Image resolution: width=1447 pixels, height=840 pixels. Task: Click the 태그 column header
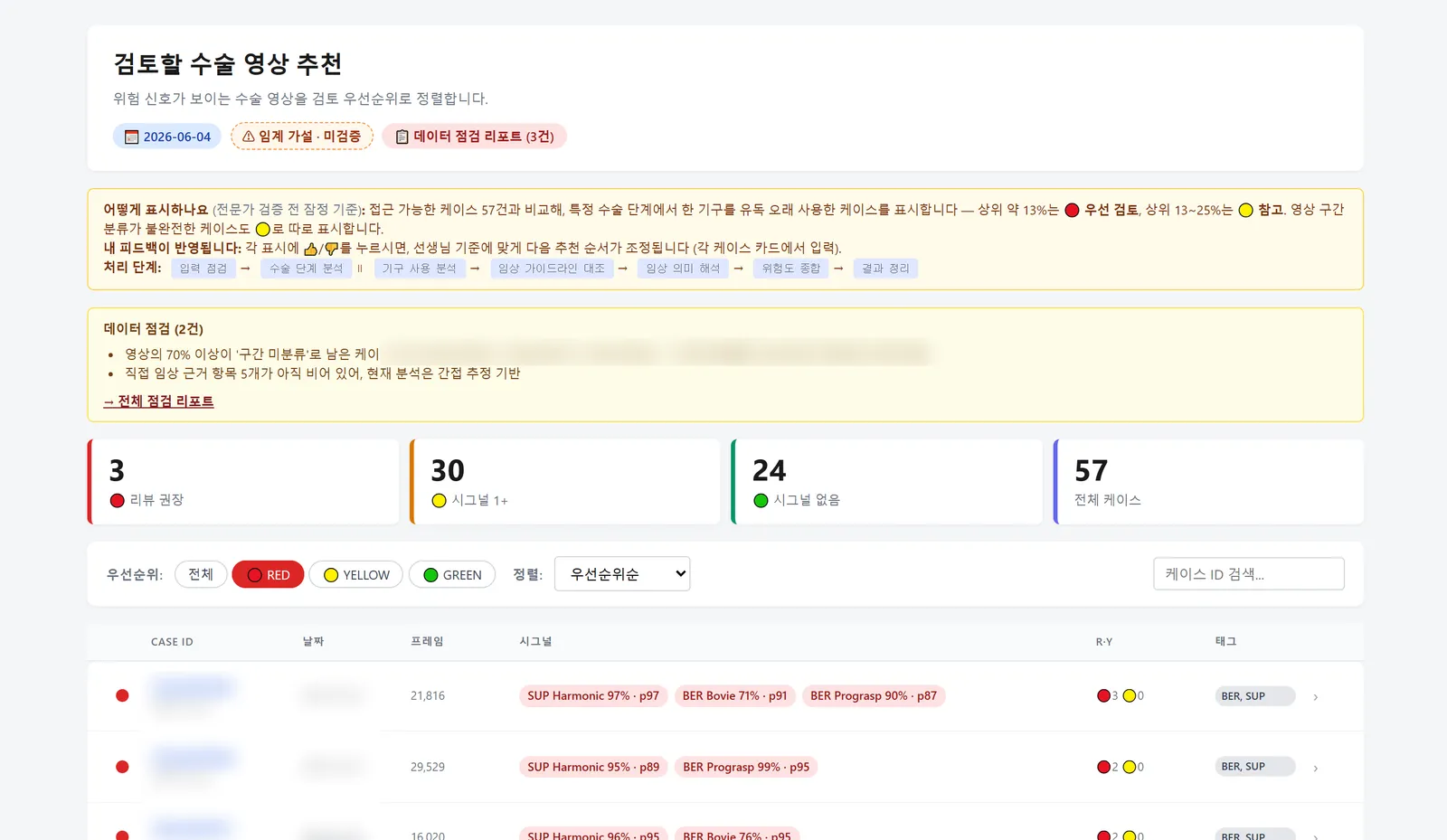coord(1225,642)
